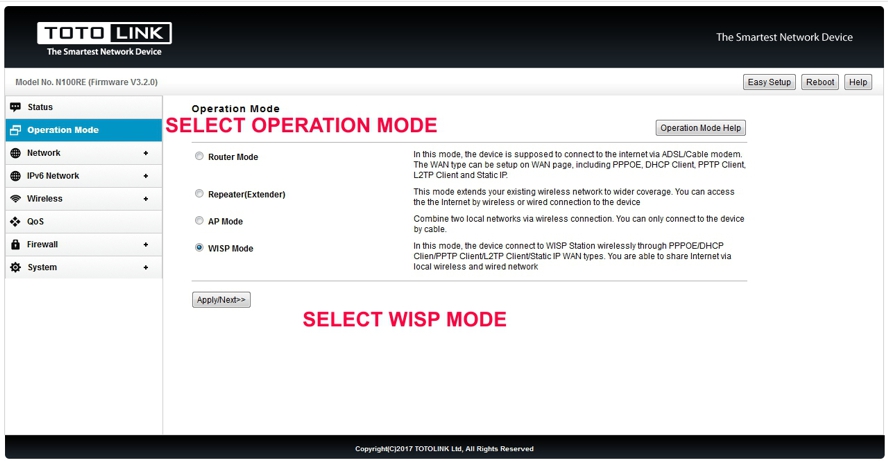This screenshot has width=888, height=461.
Task: Click the QoS diamond icon
Action: coord(15,222)
